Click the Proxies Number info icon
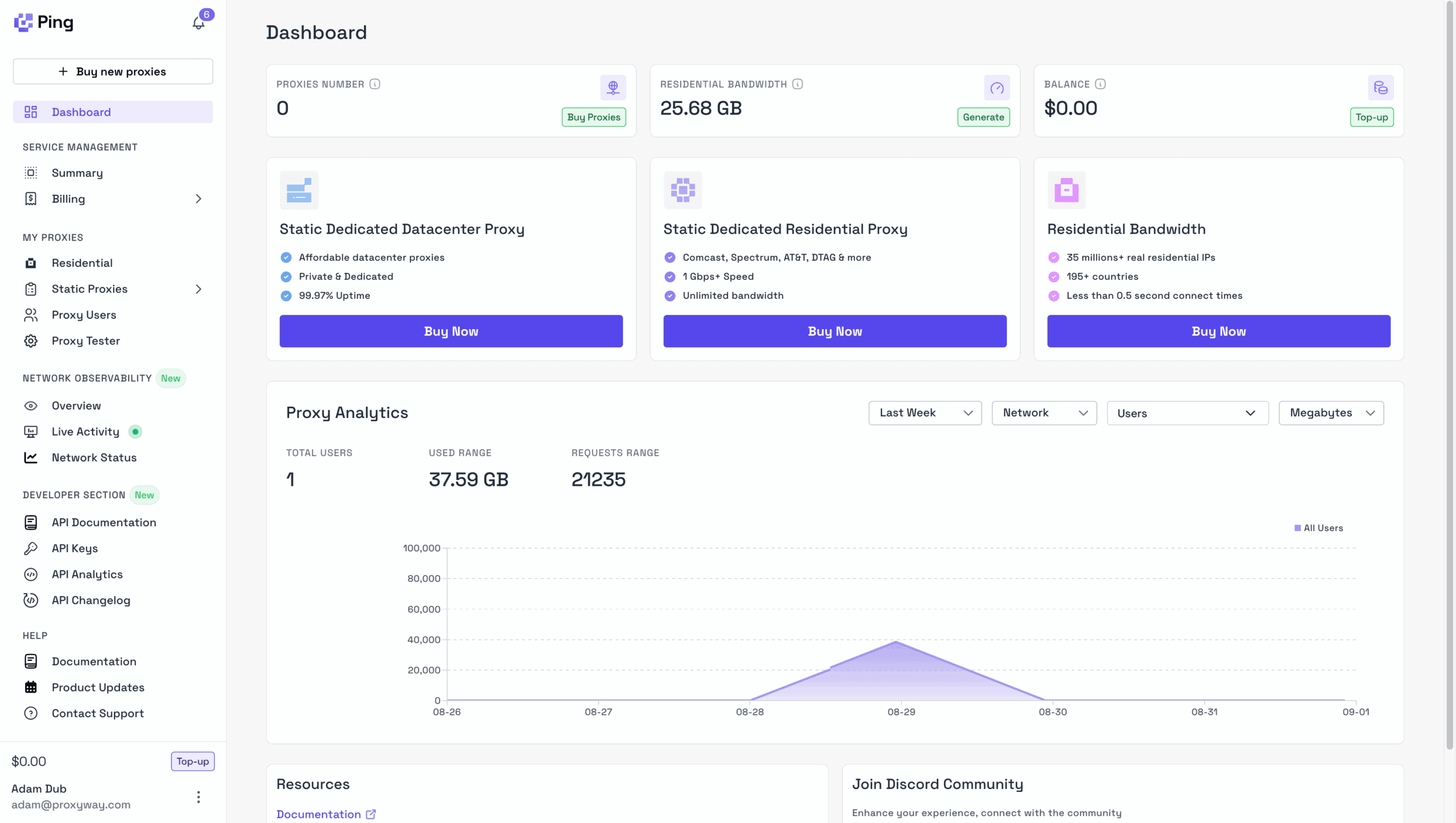The image size is (1456, 823). [375, 84]
